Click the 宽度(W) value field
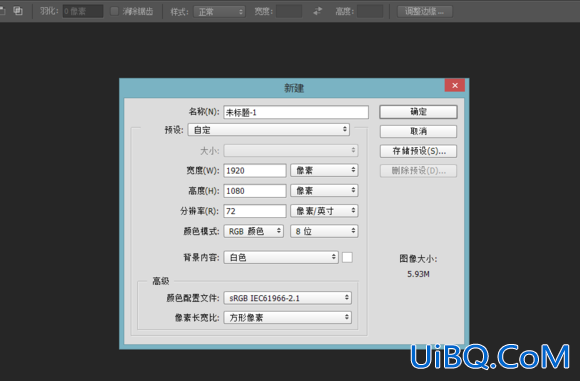The image size is (580, 381). (x=254, y=171)
